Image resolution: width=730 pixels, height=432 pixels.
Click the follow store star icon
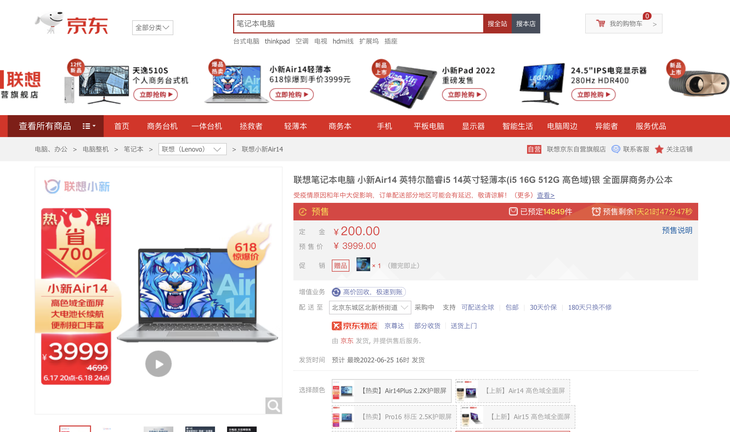coord(659,149)
